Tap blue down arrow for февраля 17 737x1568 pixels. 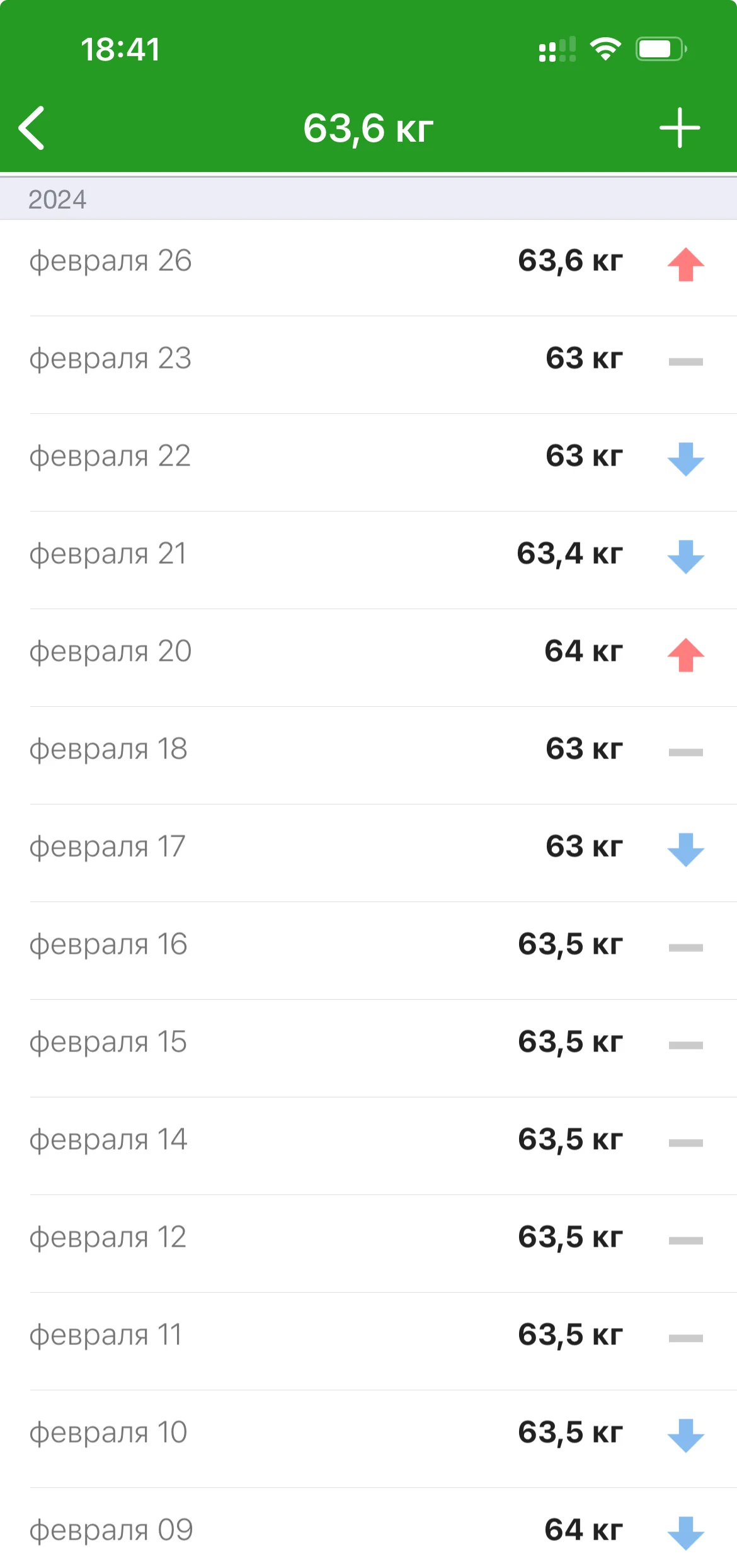[x=685, y=849]
